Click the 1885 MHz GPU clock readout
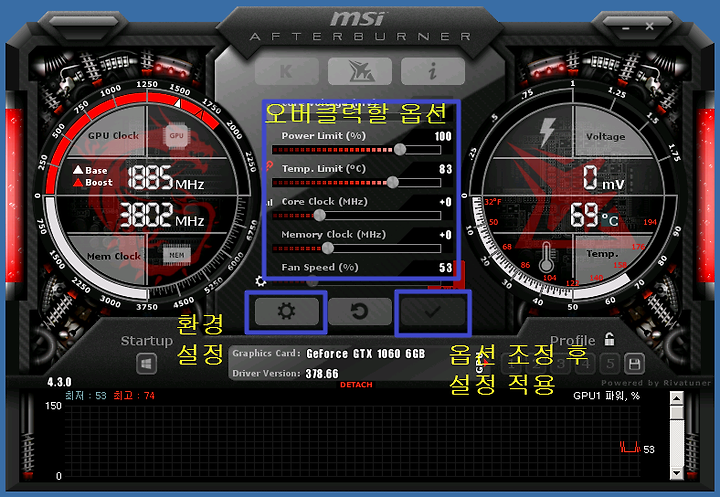Viewport: 720px width, 497px height. point(166,178)
